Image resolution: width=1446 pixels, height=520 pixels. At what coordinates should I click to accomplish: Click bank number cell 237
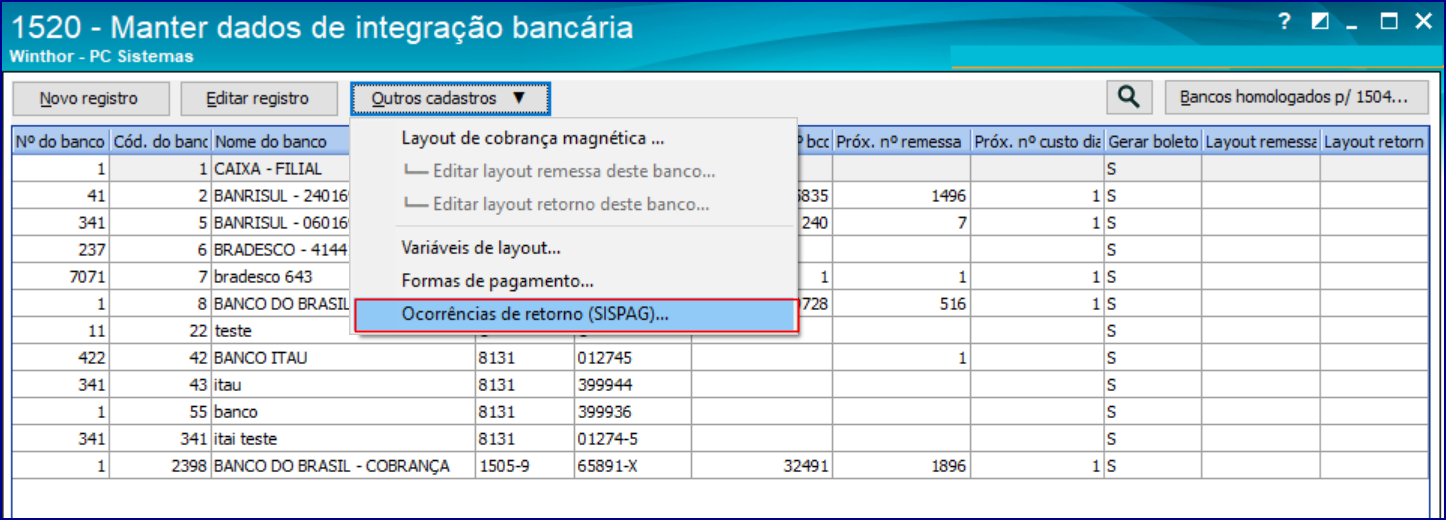(61, 250)
